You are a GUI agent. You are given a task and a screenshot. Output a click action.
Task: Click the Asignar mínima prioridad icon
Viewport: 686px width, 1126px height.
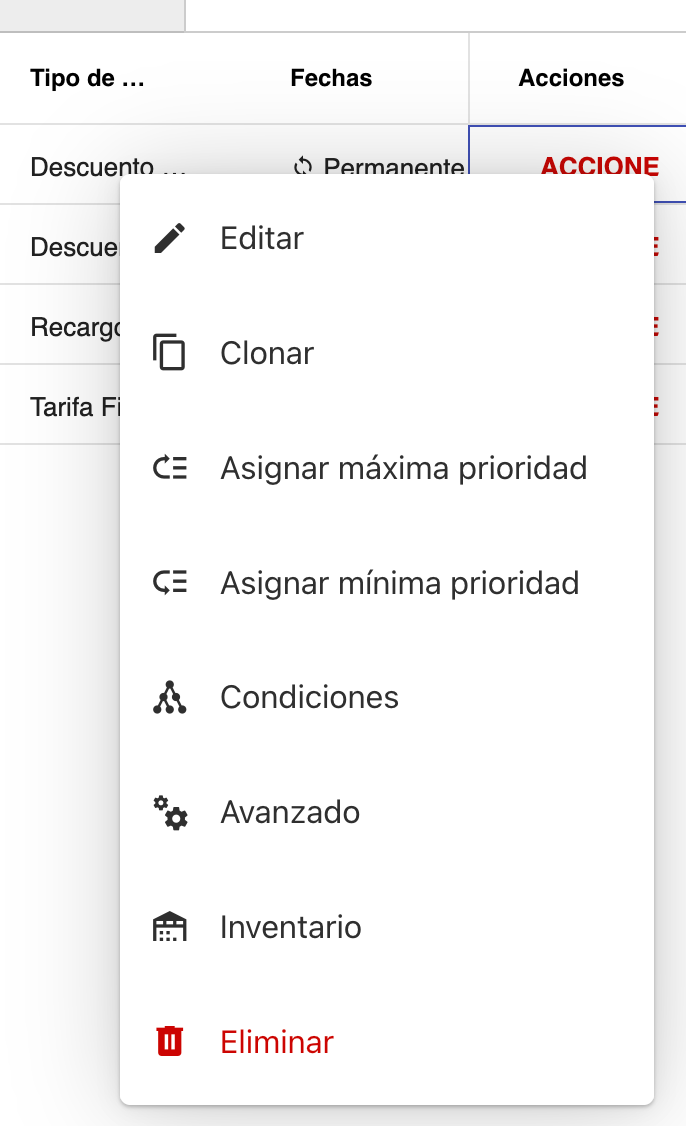coord(172,582)
